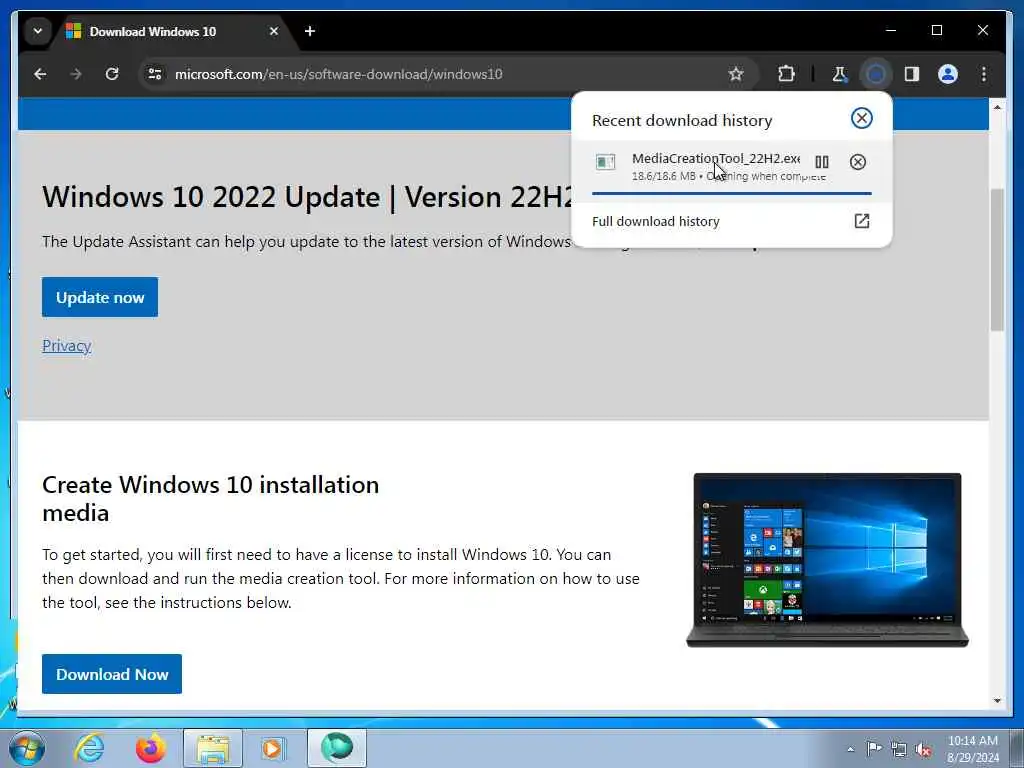Go back to the previous page
The height and width of the screenshot is (768, 1024).
[x=40, y=74]
